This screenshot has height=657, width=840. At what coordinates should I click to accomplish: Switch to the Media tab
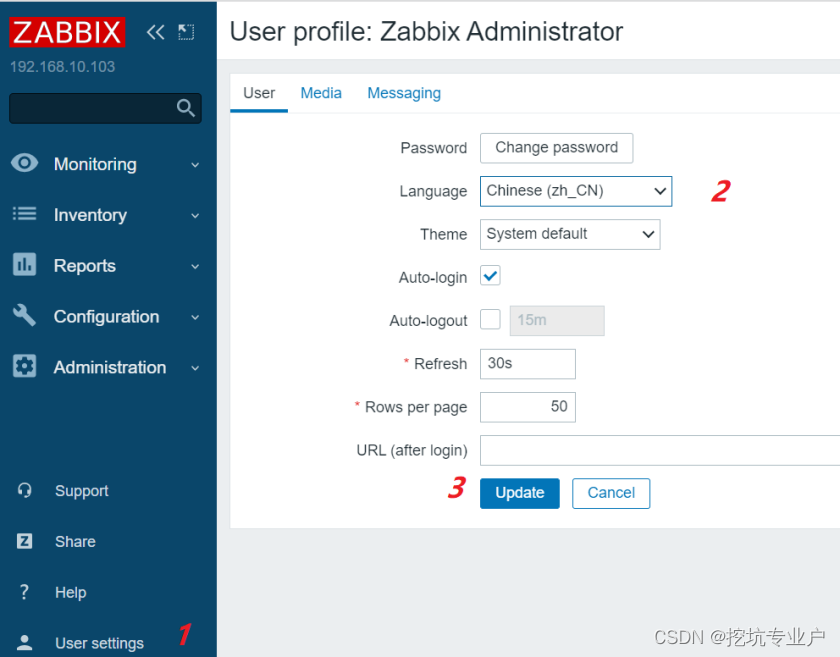321,92
